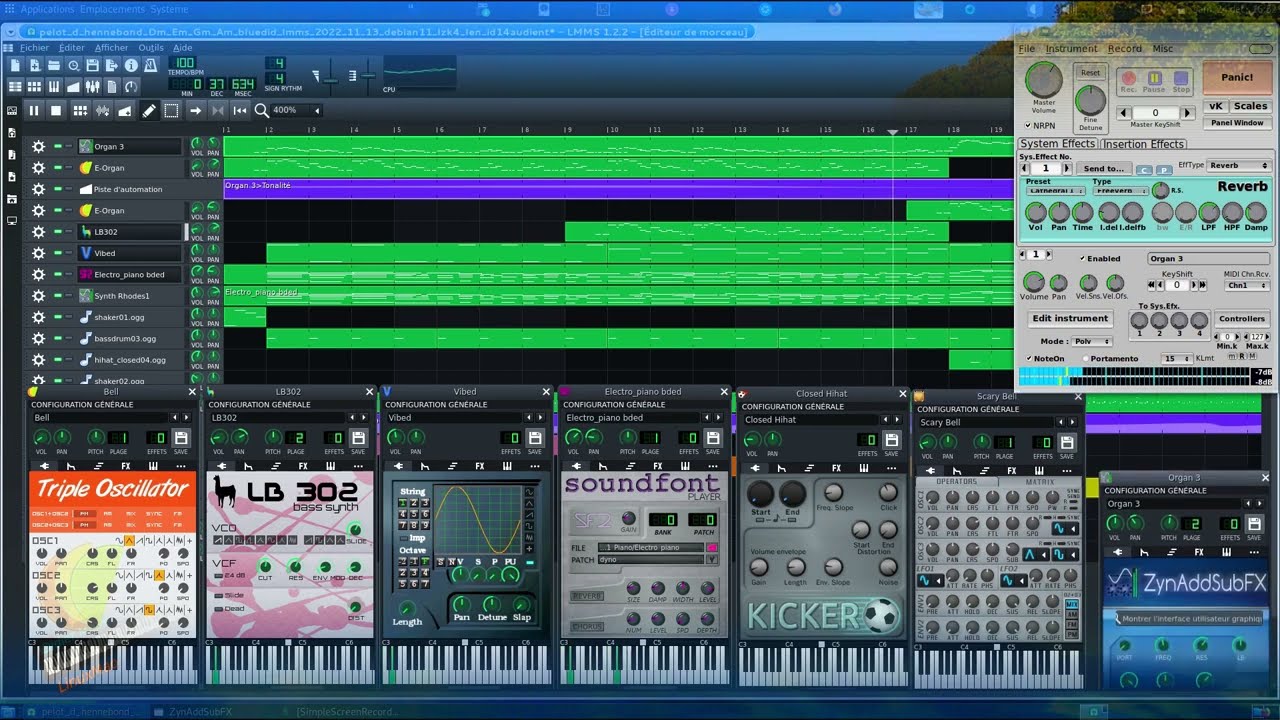
Task: Export the project using the export icon
Action: click(111, 65)
